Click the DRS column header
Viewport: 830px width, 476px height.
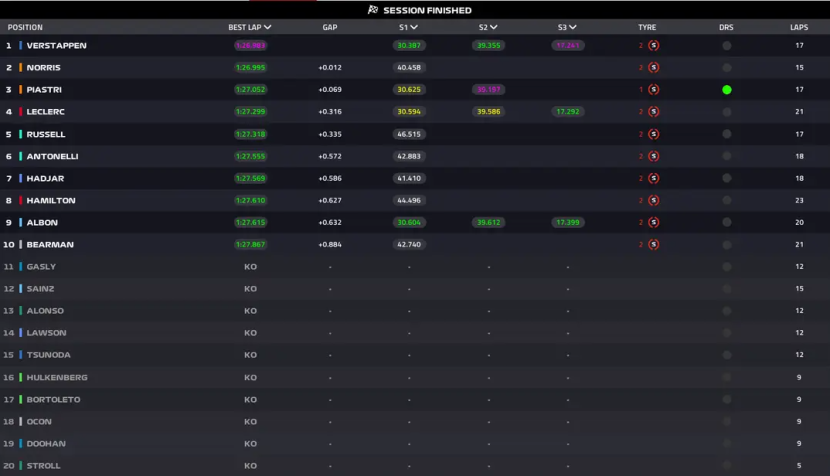click(726, 27)
